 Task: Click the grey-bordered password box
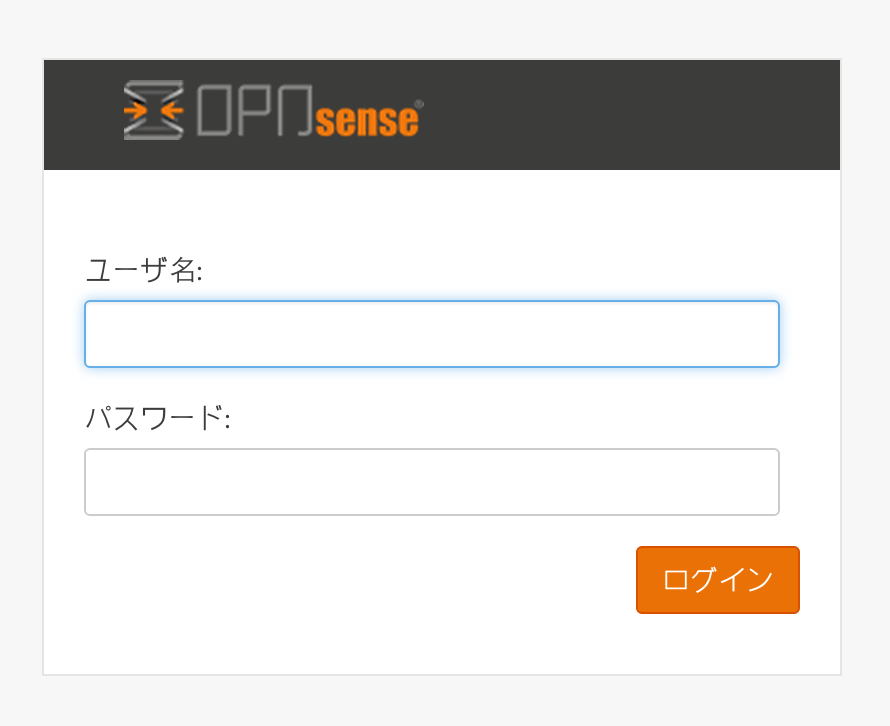[432, 482]
